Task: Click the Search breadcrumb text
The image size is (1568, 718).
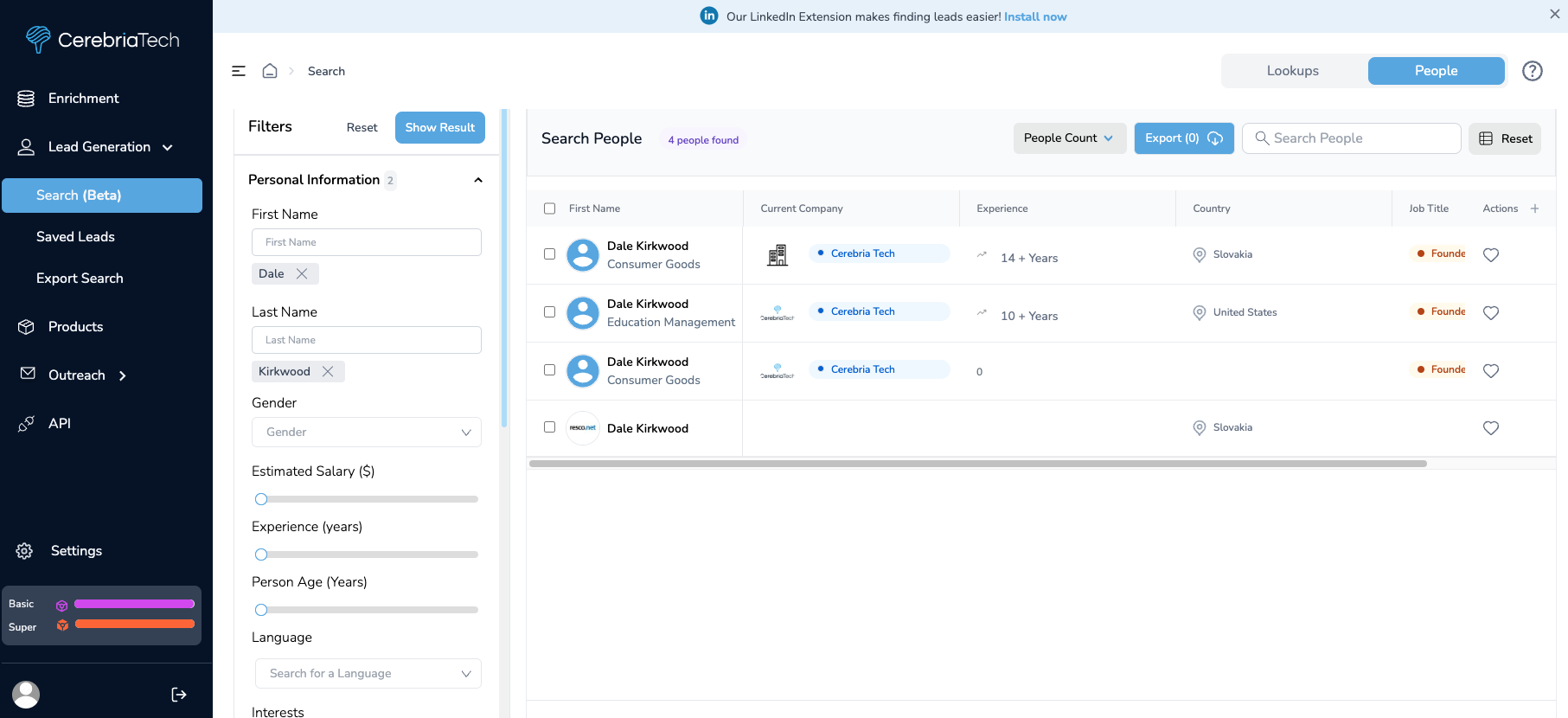Action: (x=326, y=71)
